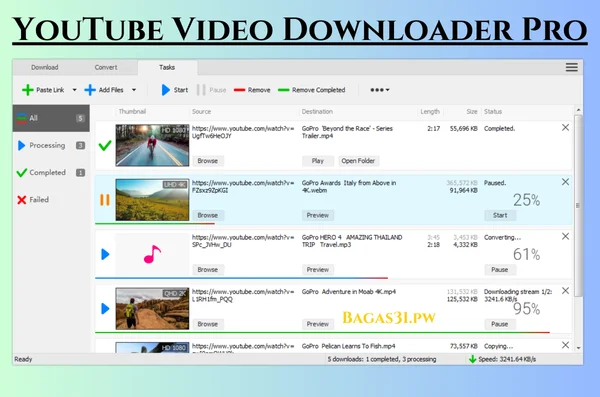Click the Adventure in Moab hiker thumbnail

tap(152, 308)
